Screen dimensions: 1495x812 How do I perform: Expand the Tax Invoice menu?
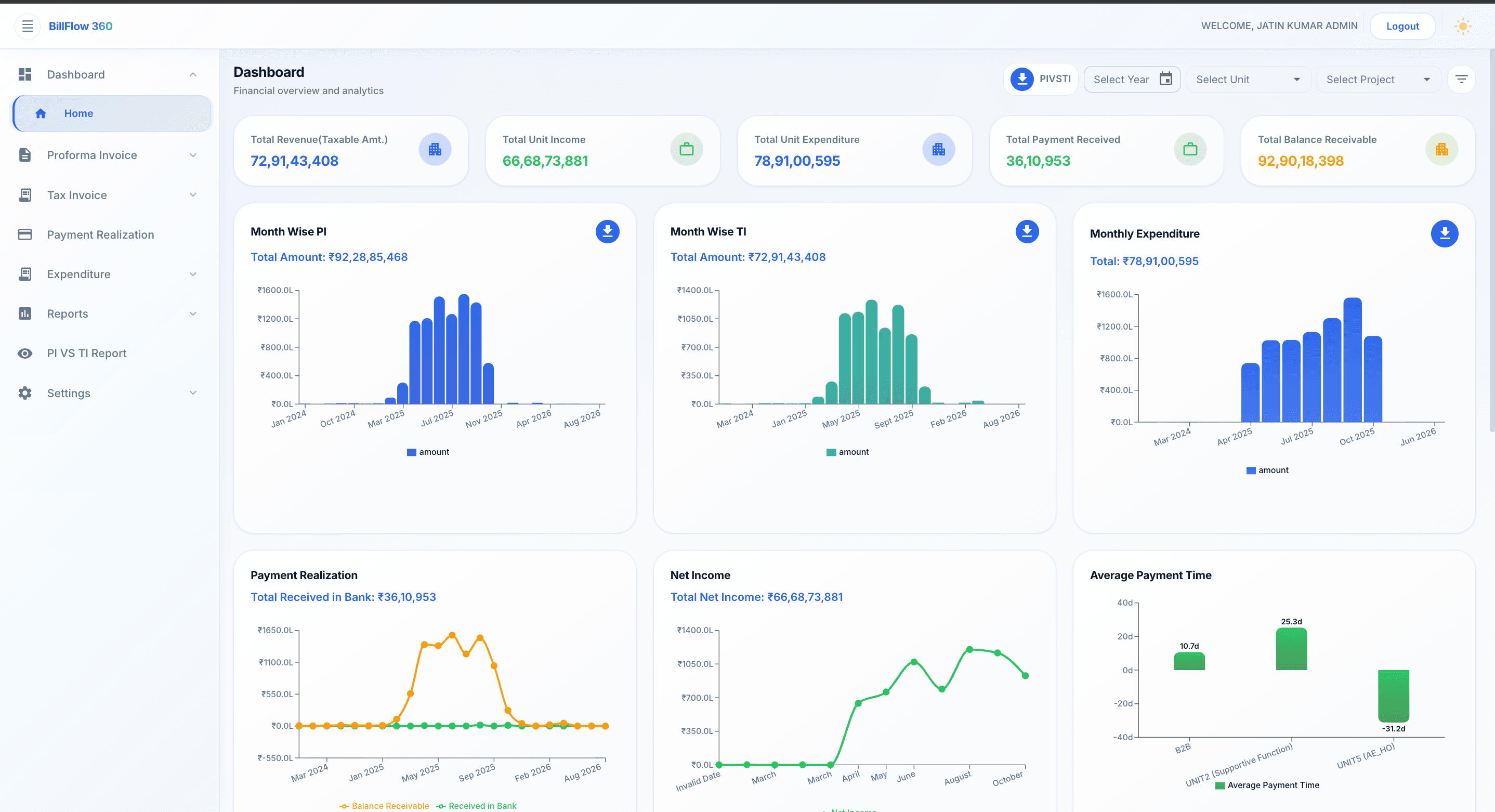click(x=110, y=195)
